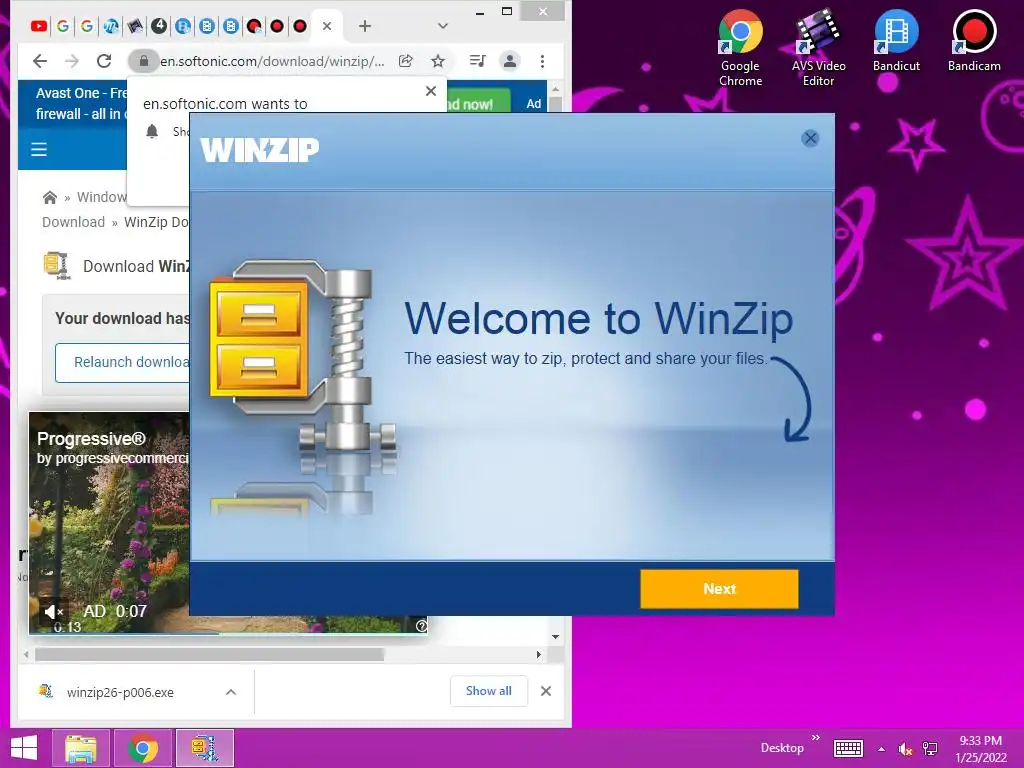
Task: Open the tab with the numbered 4 icon
Action: (159, 26)
